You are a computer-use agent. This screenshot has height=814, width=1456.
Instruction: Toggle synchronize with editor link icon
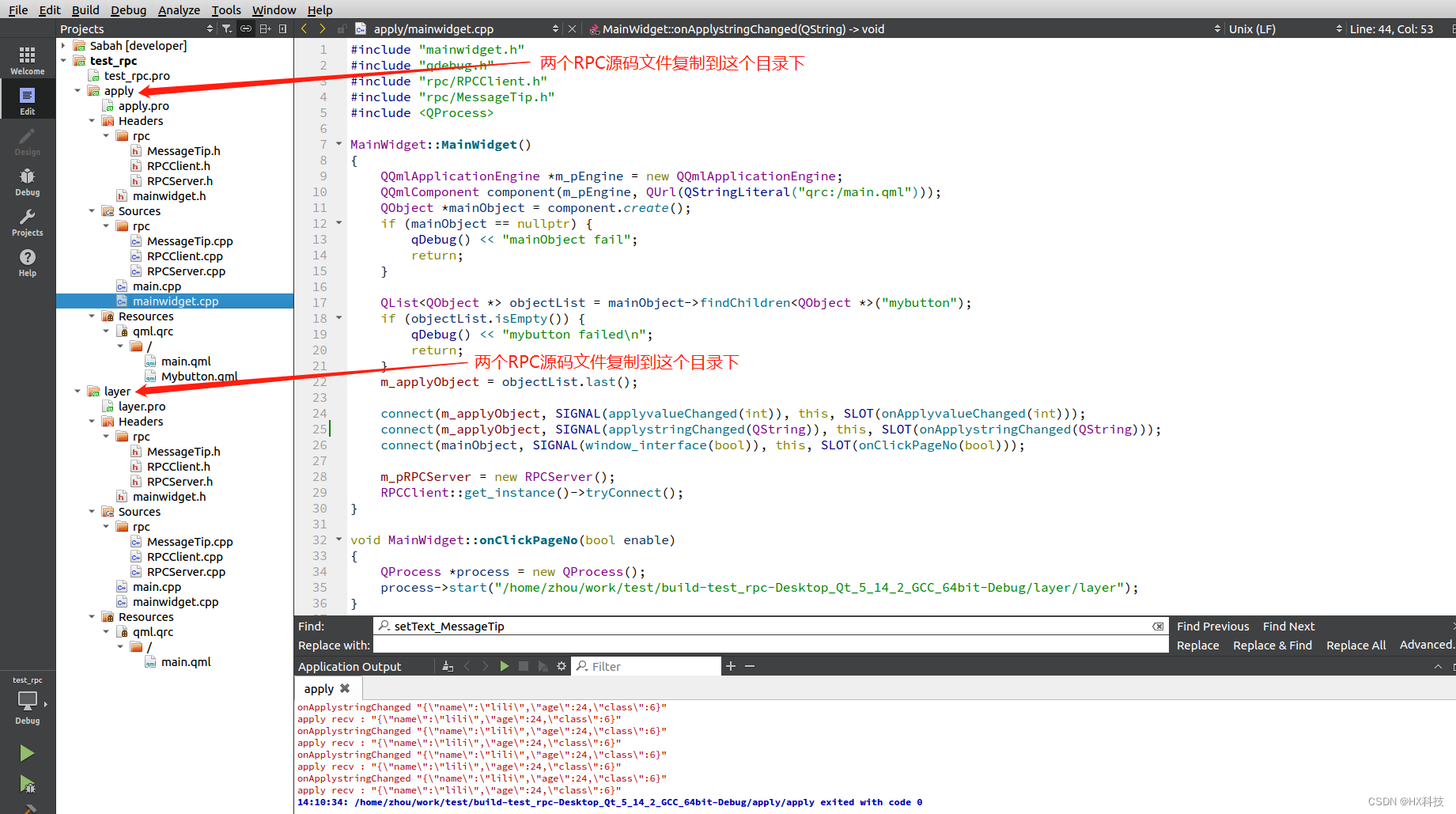[246, 28]
